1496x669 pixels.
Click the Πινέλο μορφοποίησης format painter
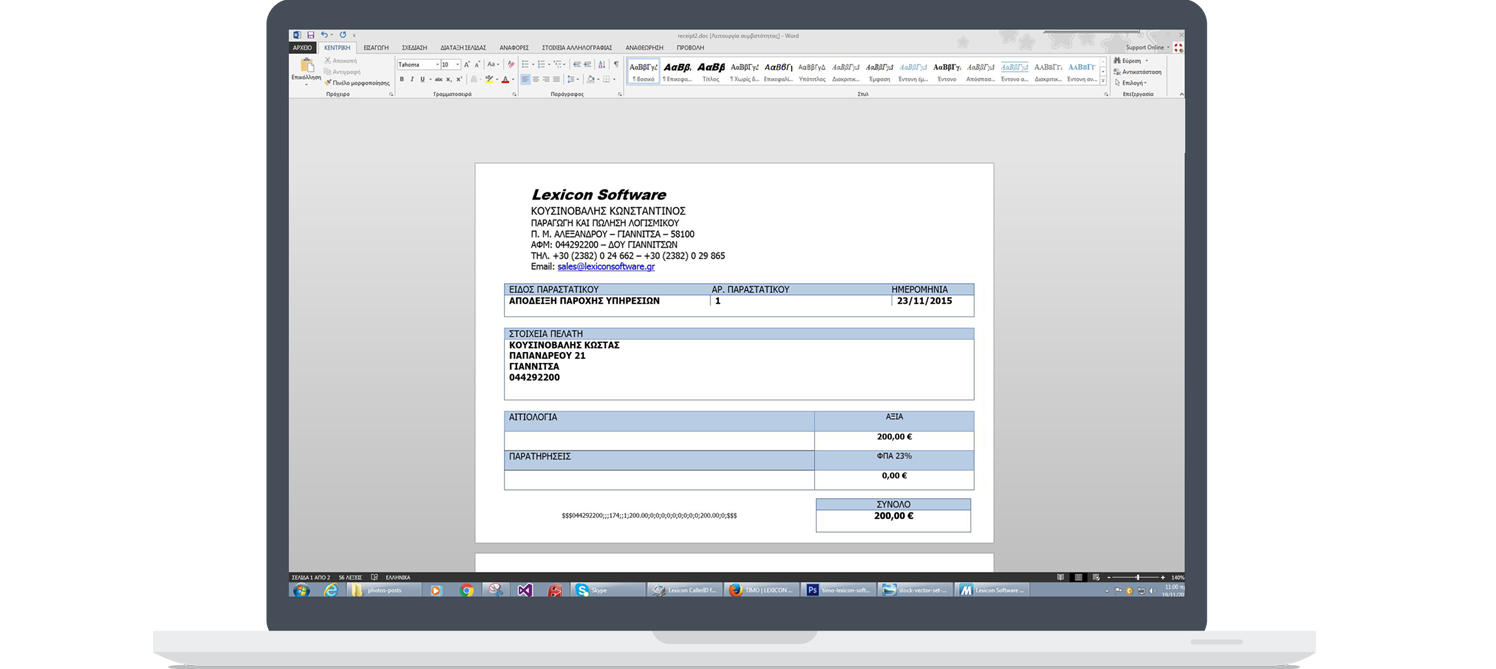(357, 83)
